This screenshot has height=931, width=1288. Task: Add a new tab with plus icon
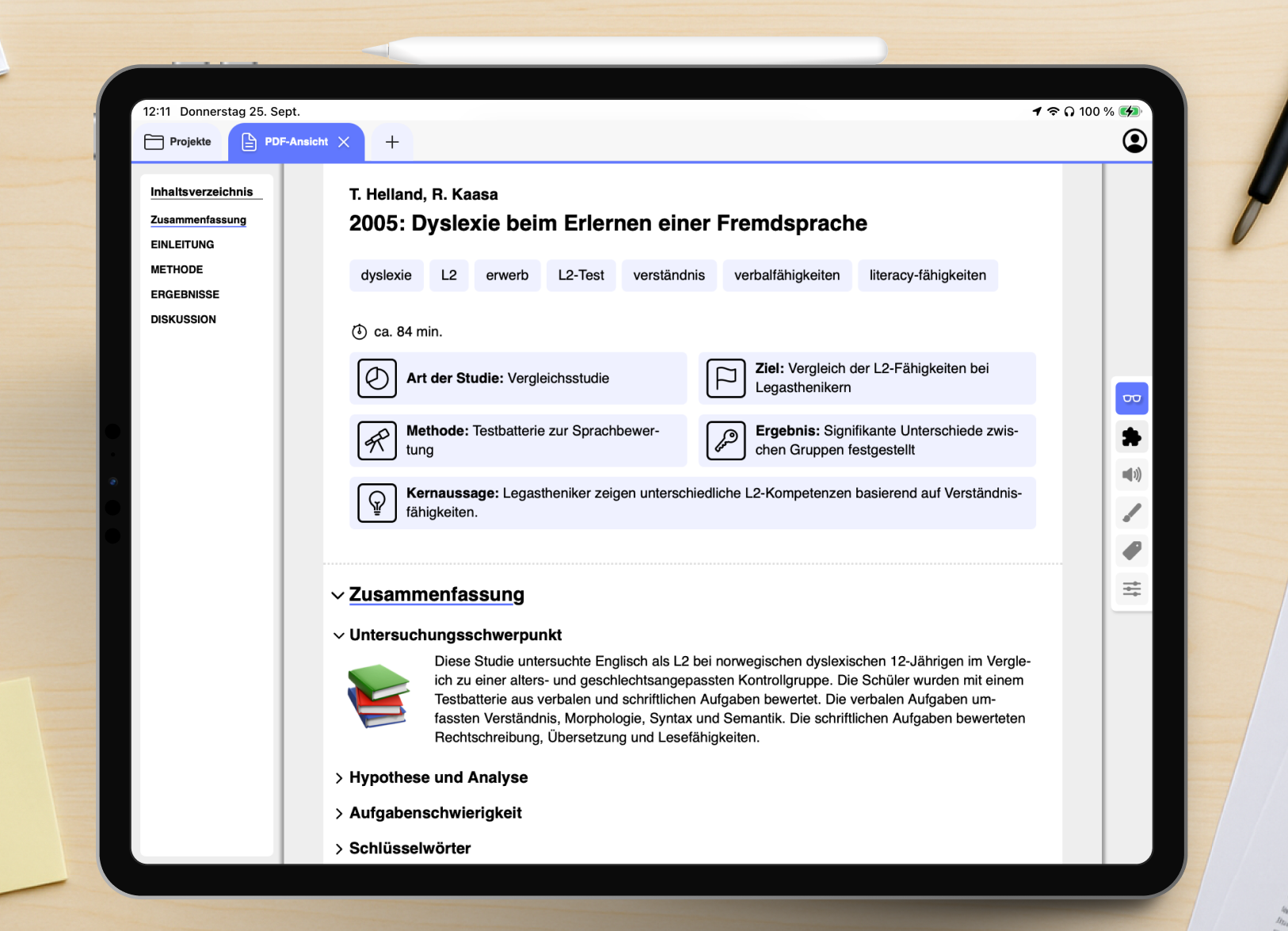[392, 142]
